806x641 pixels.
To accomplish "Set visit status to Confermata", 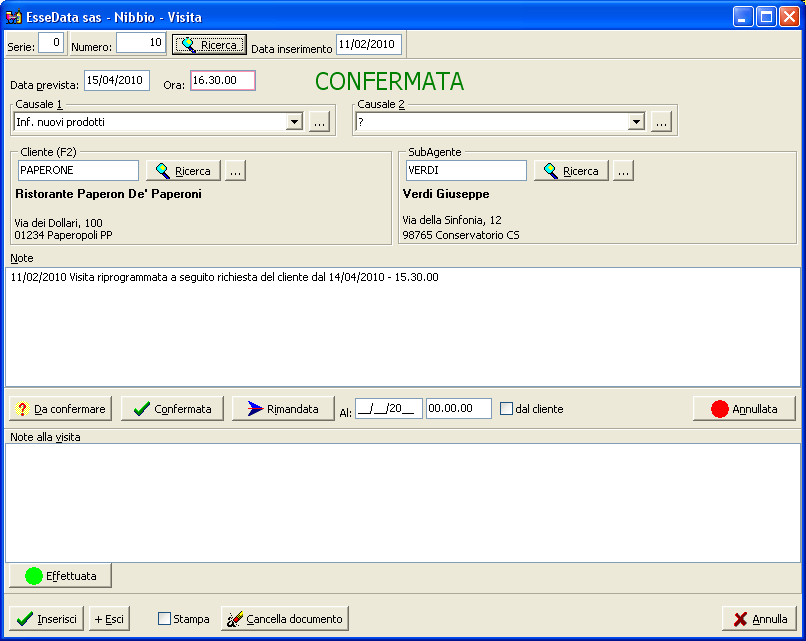I will click(x=172, y=409).
